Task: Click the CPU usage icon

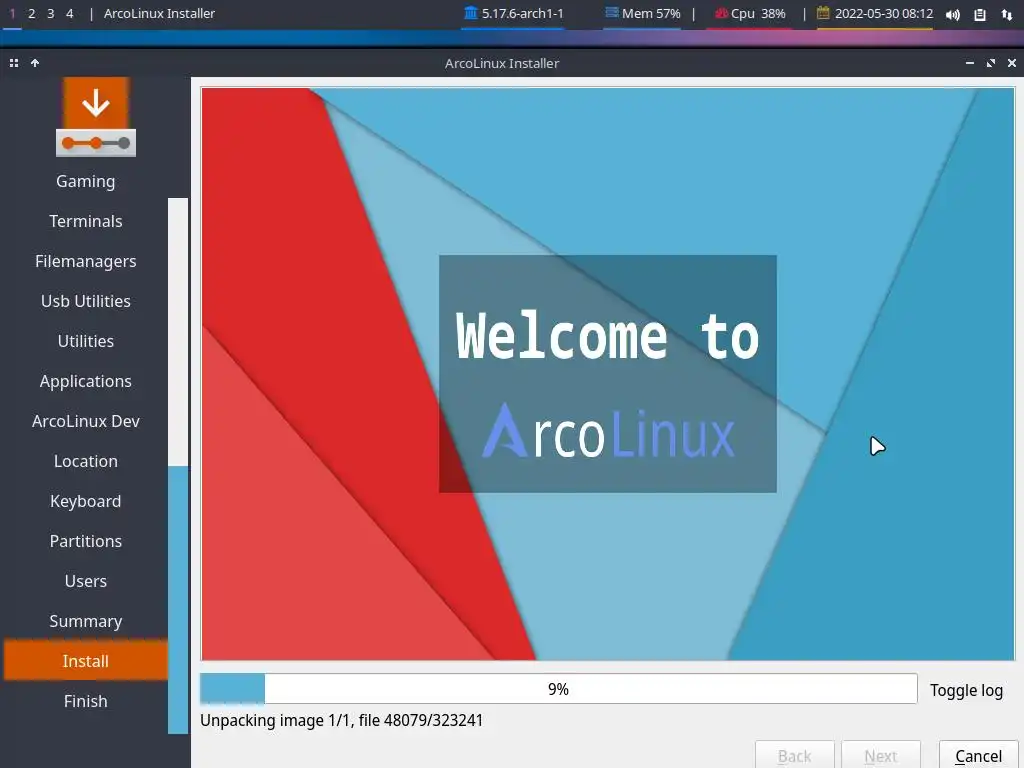Action: point(721,13)
